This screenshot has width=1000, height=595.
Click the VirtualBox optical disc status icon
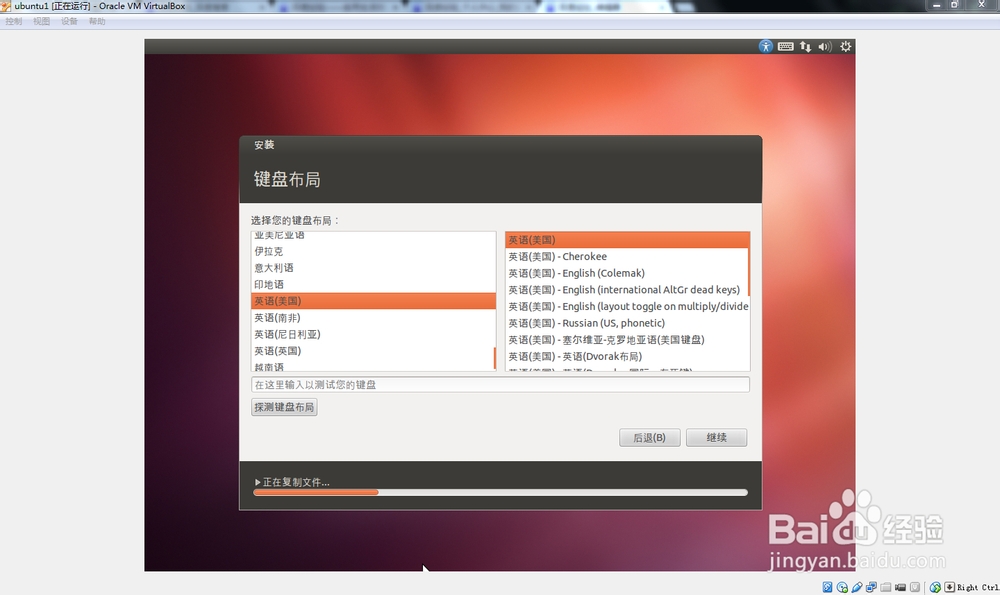coord(842,587)
